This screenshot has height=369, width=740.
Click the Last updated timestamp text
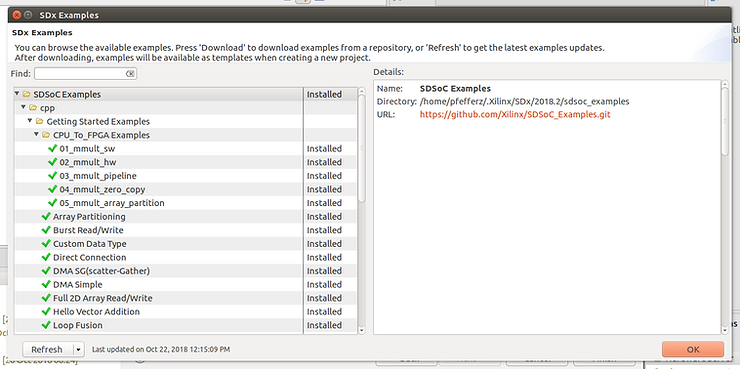point(161,350)
